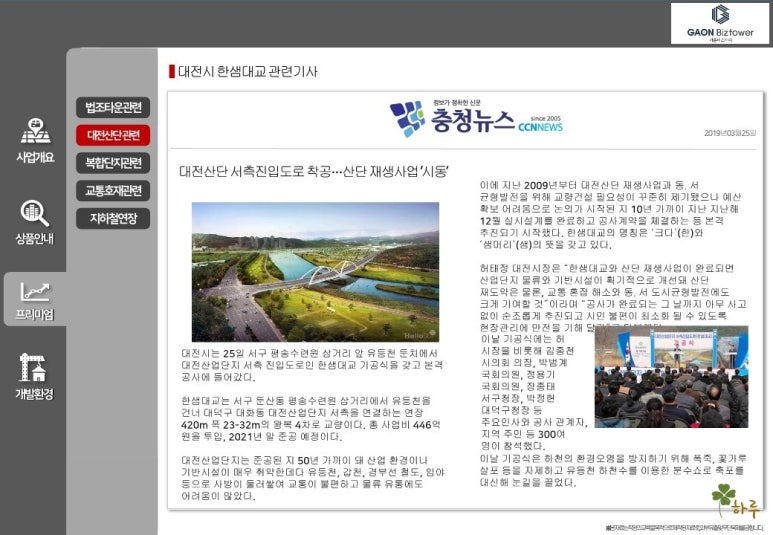Click the 충청뉴스 CCNNEWS logo
773x535 pixels.
(x=476, y=119)
